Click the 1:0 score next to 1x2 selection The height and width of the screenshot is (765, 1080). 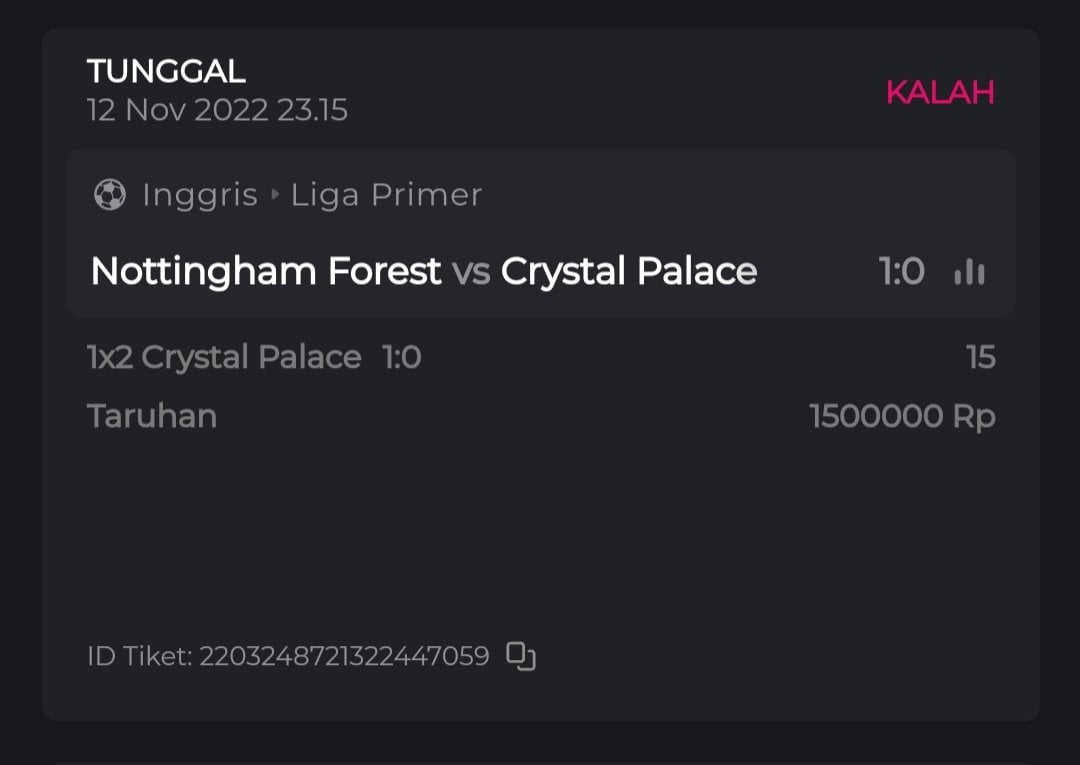click(x=402, y=357)
